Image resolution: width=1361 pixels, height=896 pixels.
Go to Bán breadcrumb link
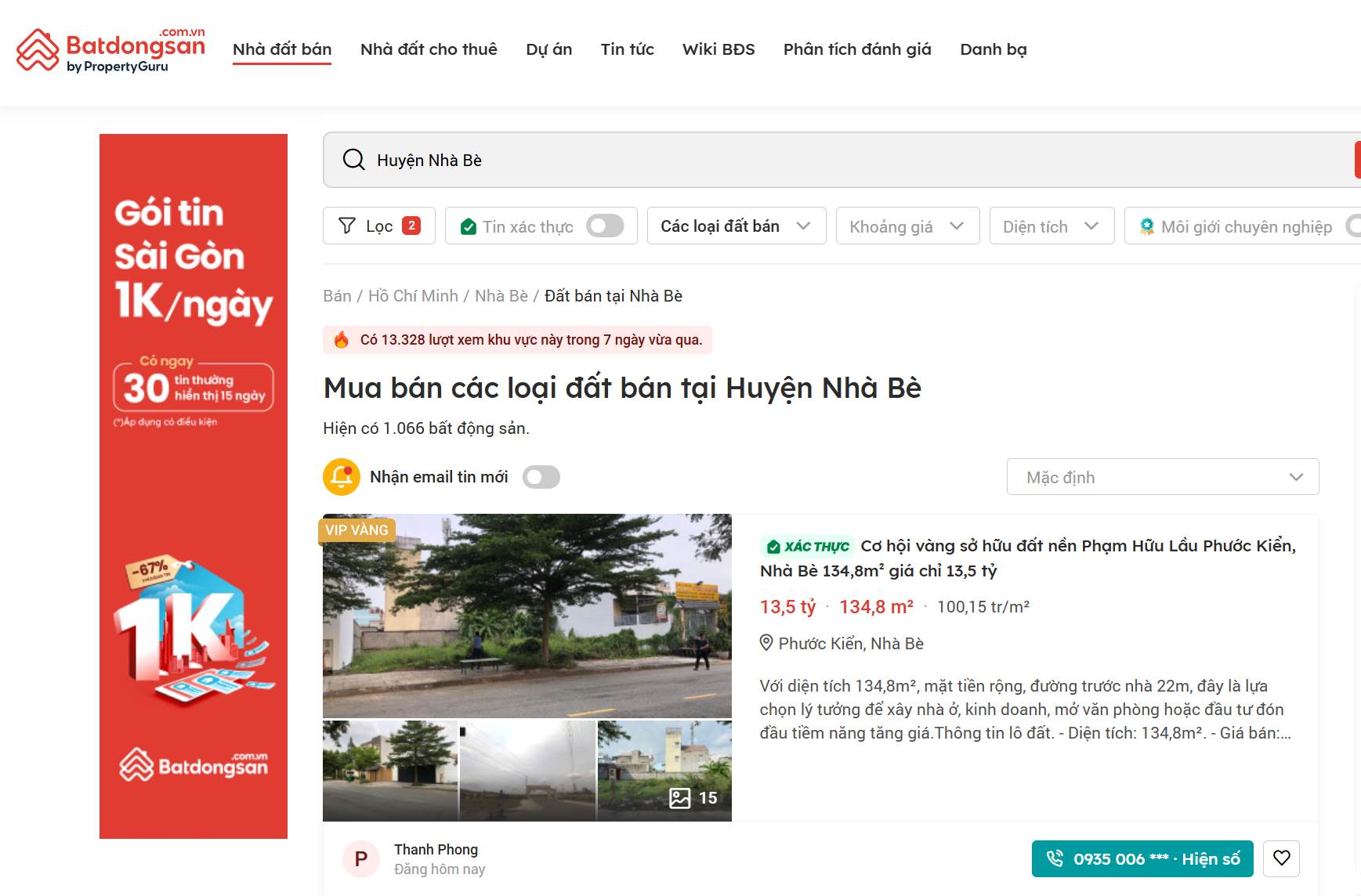click(x=337, y=296)
